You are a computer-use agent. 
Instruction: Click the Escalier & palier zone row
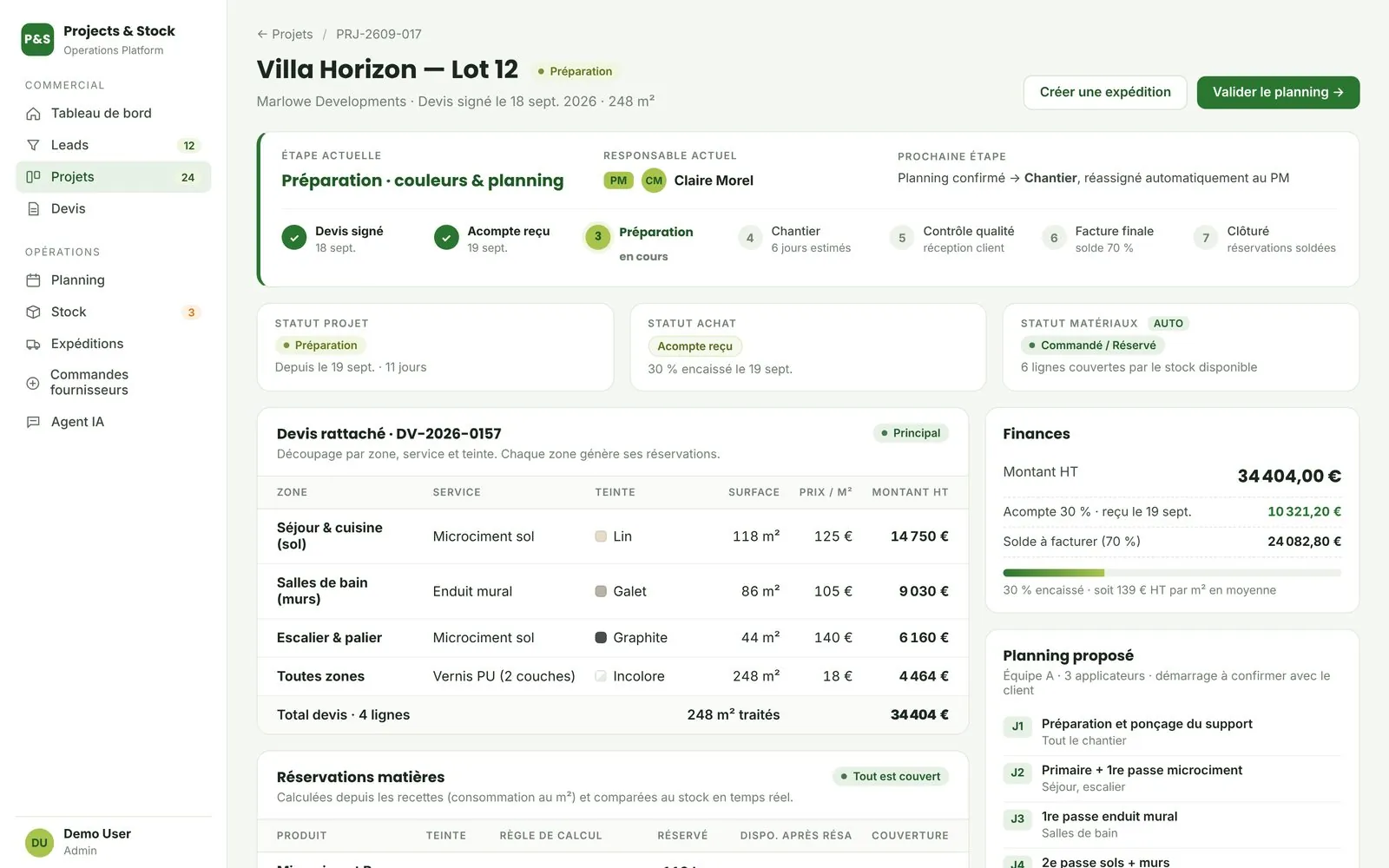[x=613, y=637]
